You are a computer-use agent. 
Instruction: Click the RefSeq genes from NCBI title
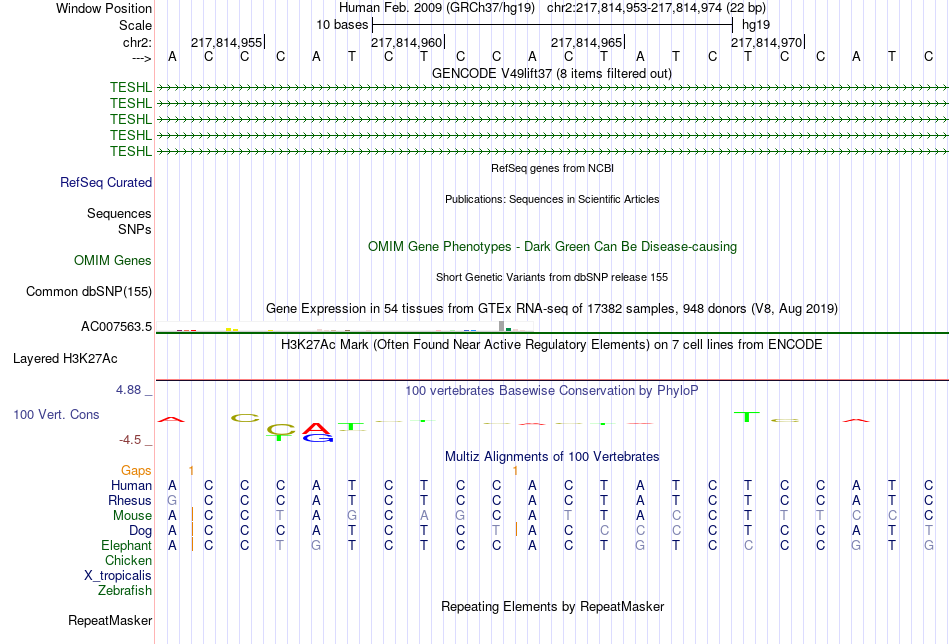(553, 168)
